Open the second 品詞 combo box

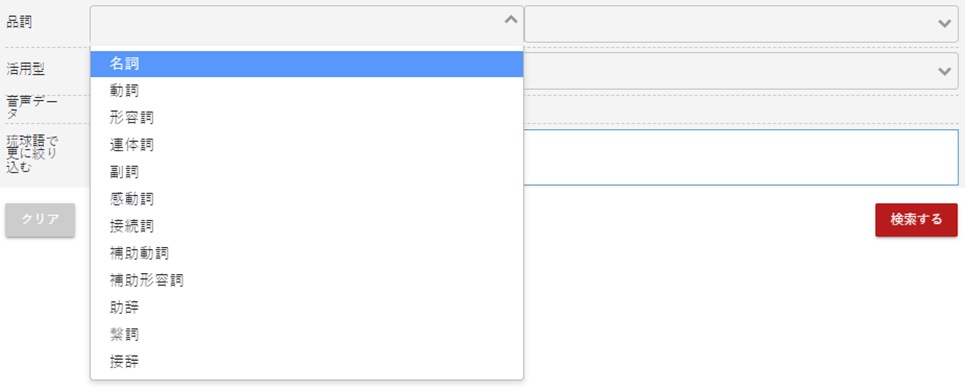[741, 24]
